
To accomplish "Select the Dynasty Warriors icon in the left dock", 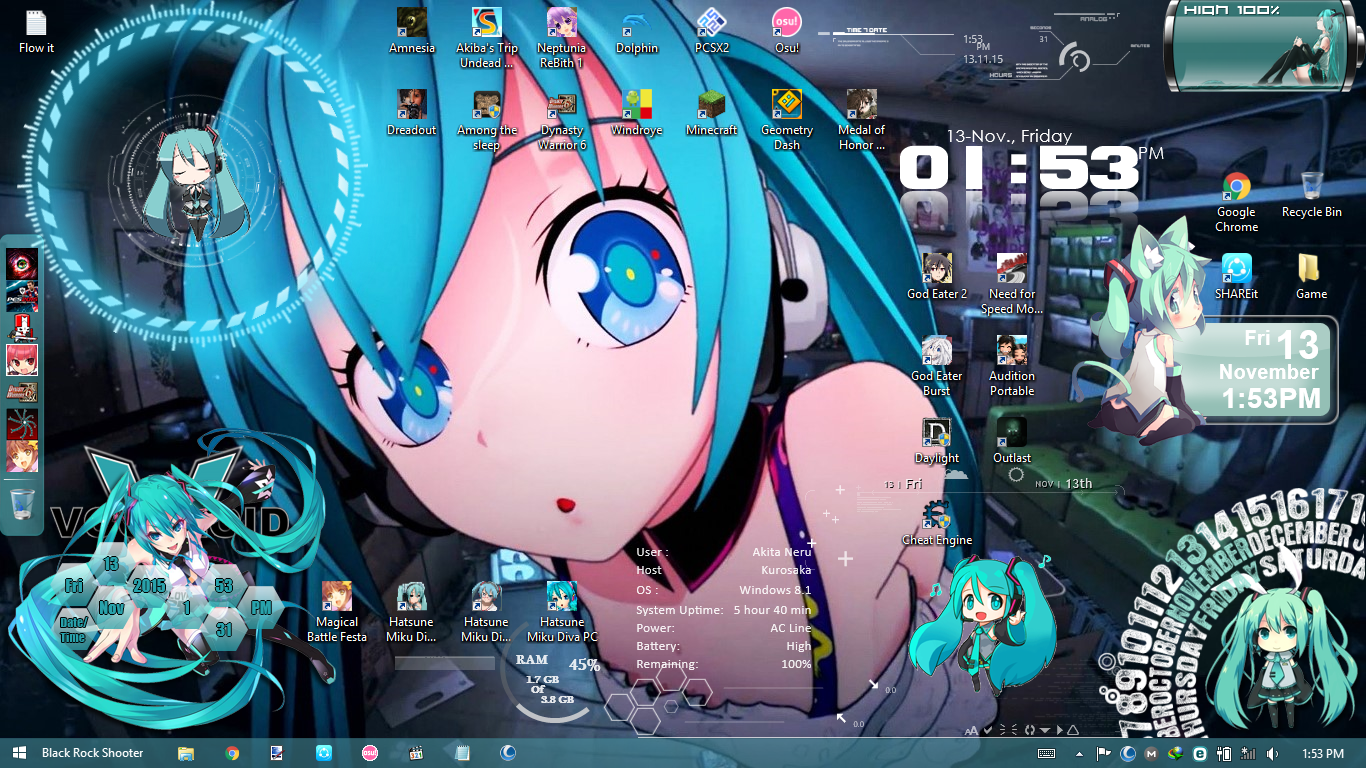I will [22, 391].
